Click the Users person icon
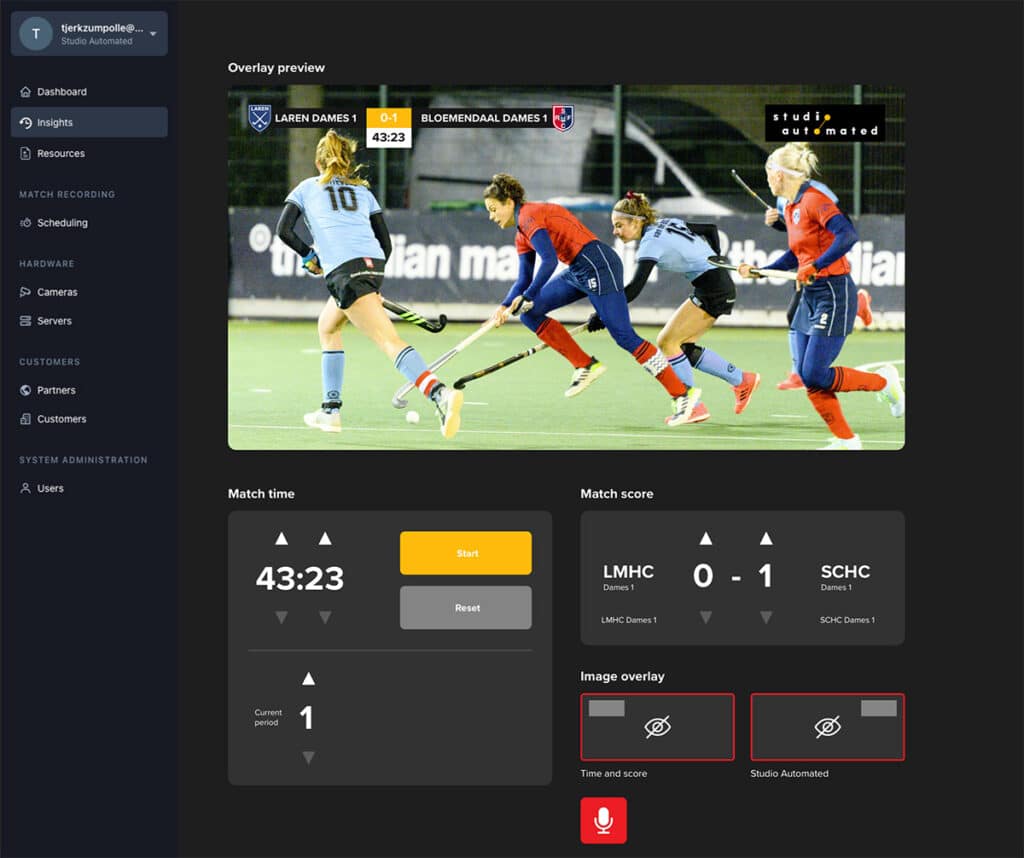The image size is (1024, 858). pyautogui.click(x=26, y=489)
